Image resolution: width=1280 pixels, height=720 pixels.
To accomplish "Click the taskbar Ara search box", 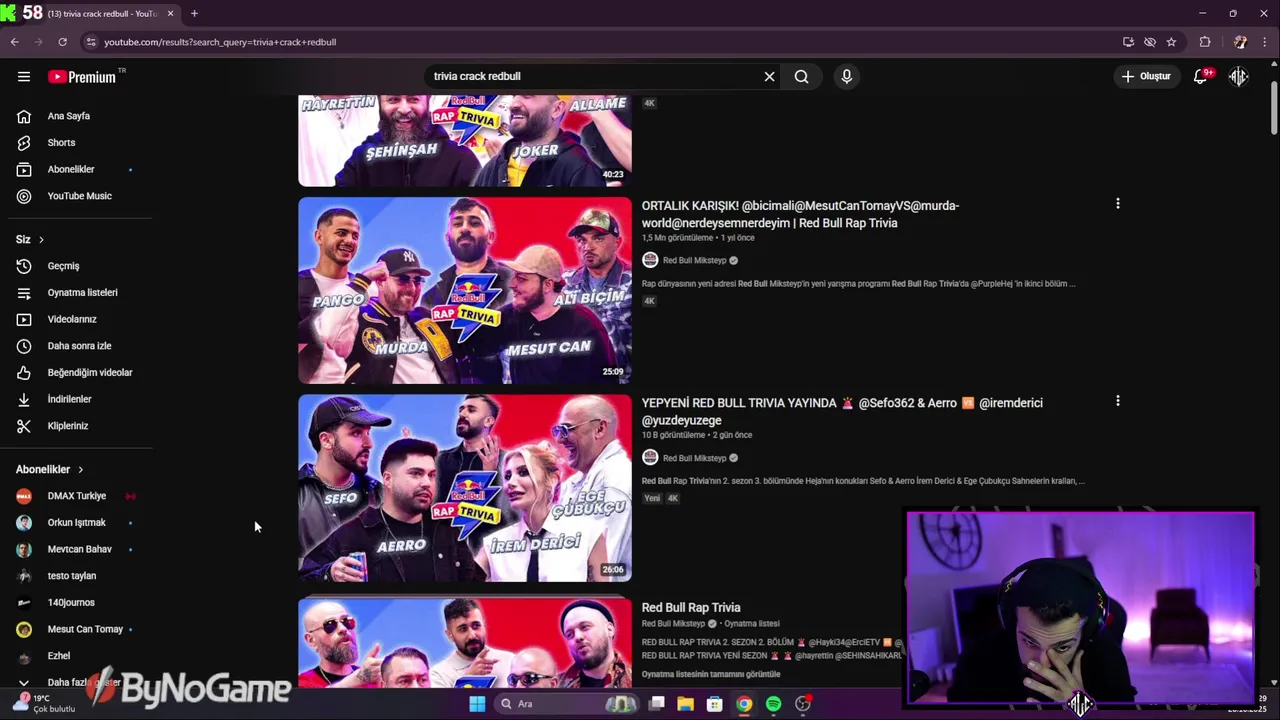I will click(567, 704).
